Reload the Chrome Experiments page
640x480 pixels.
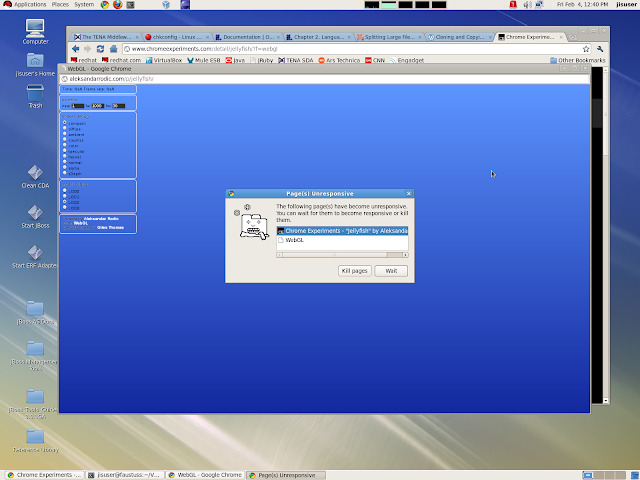tap(100, 49)
